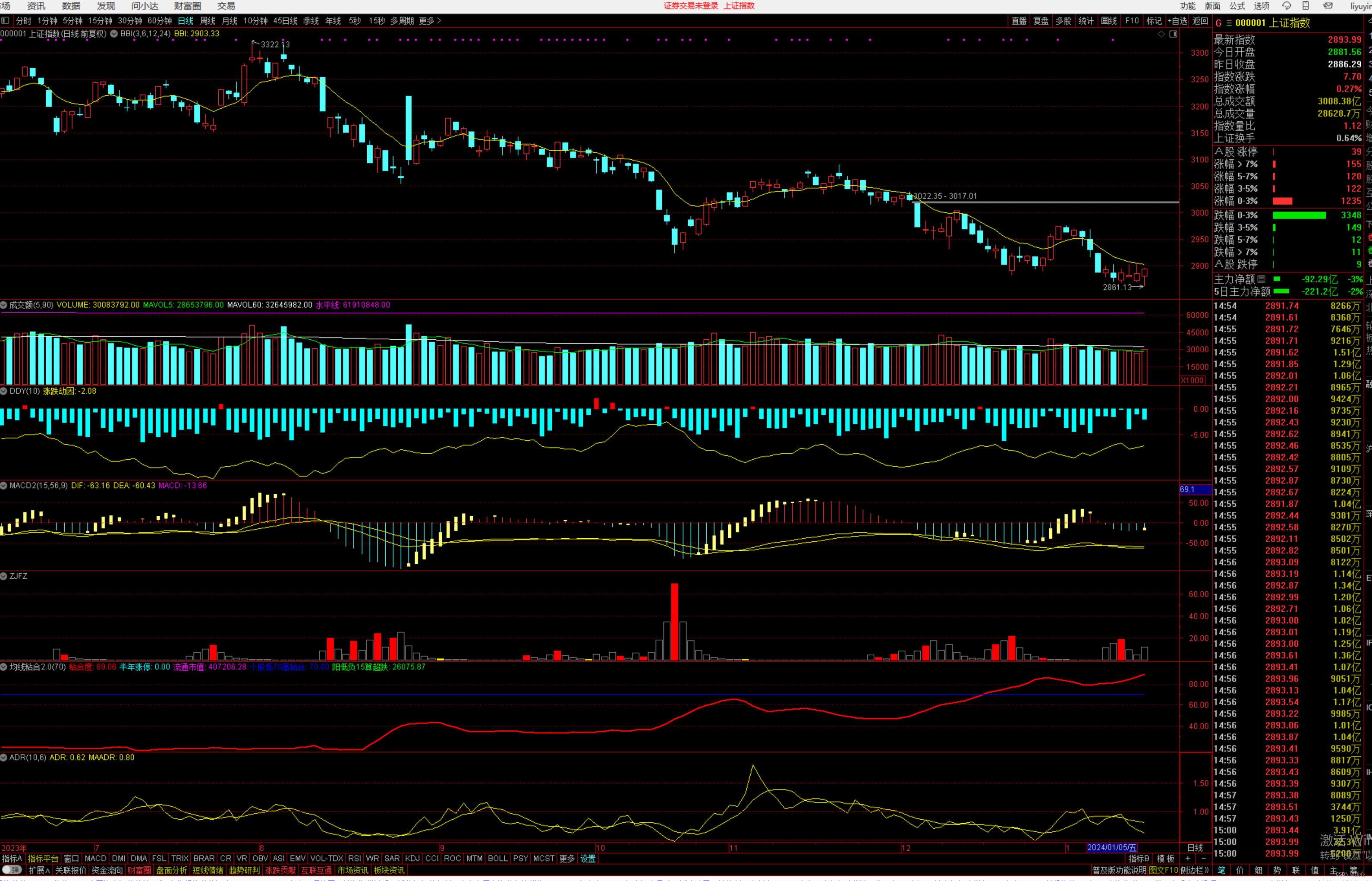Click the diamond marker icon on main chart
Image resolution: width=1372 pixels, height=881 pixels.
[1161, 35]
